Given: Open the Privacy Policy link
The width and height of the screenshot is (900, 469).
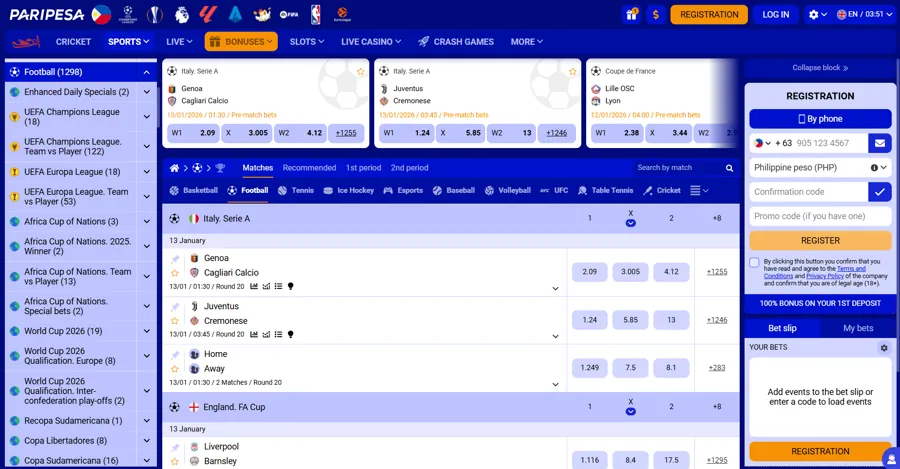Looking at the screenshot, I should click(x=825, y=276).
